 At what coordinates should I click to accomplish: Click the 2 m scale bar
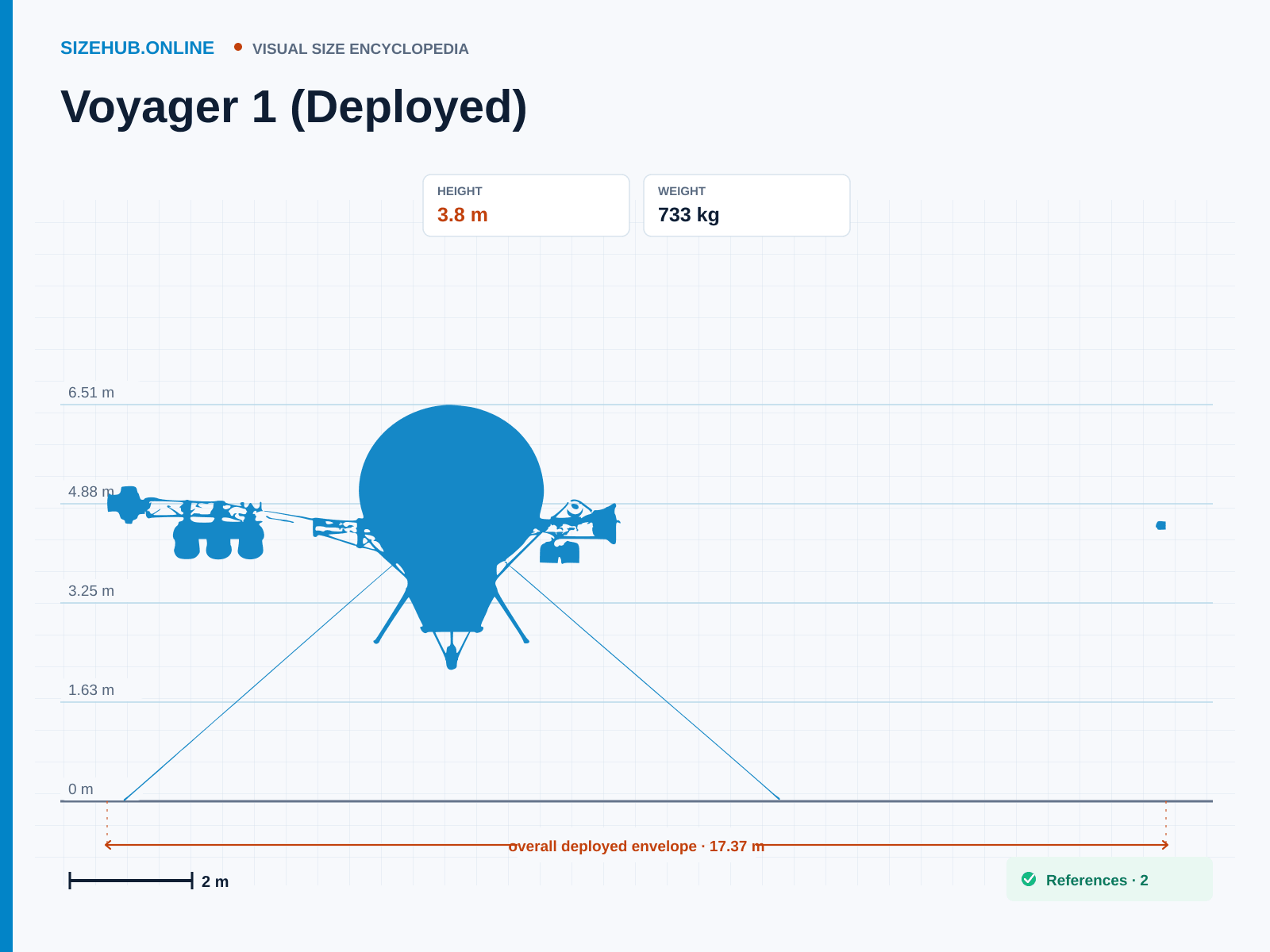coord(131,881)
